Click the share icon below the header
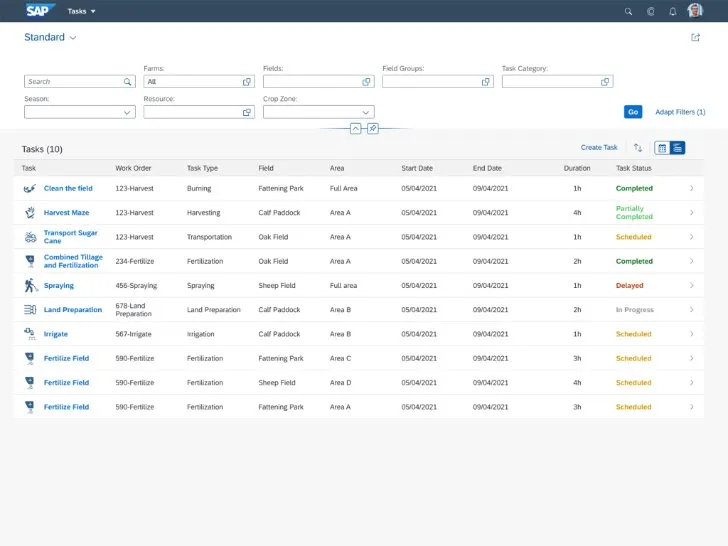Viewport: 728px width, 546px height. point(696,37)
